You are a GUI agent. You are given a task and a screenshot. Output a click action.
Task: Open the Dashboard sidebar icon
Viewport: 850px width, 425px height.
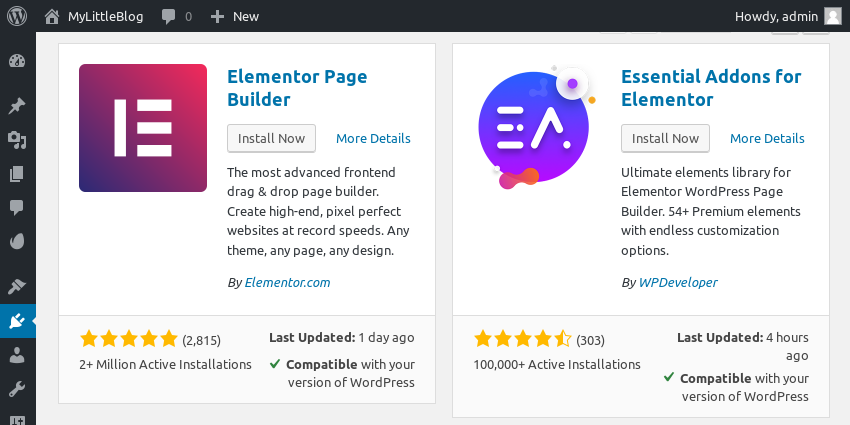[x=17, y=61]
